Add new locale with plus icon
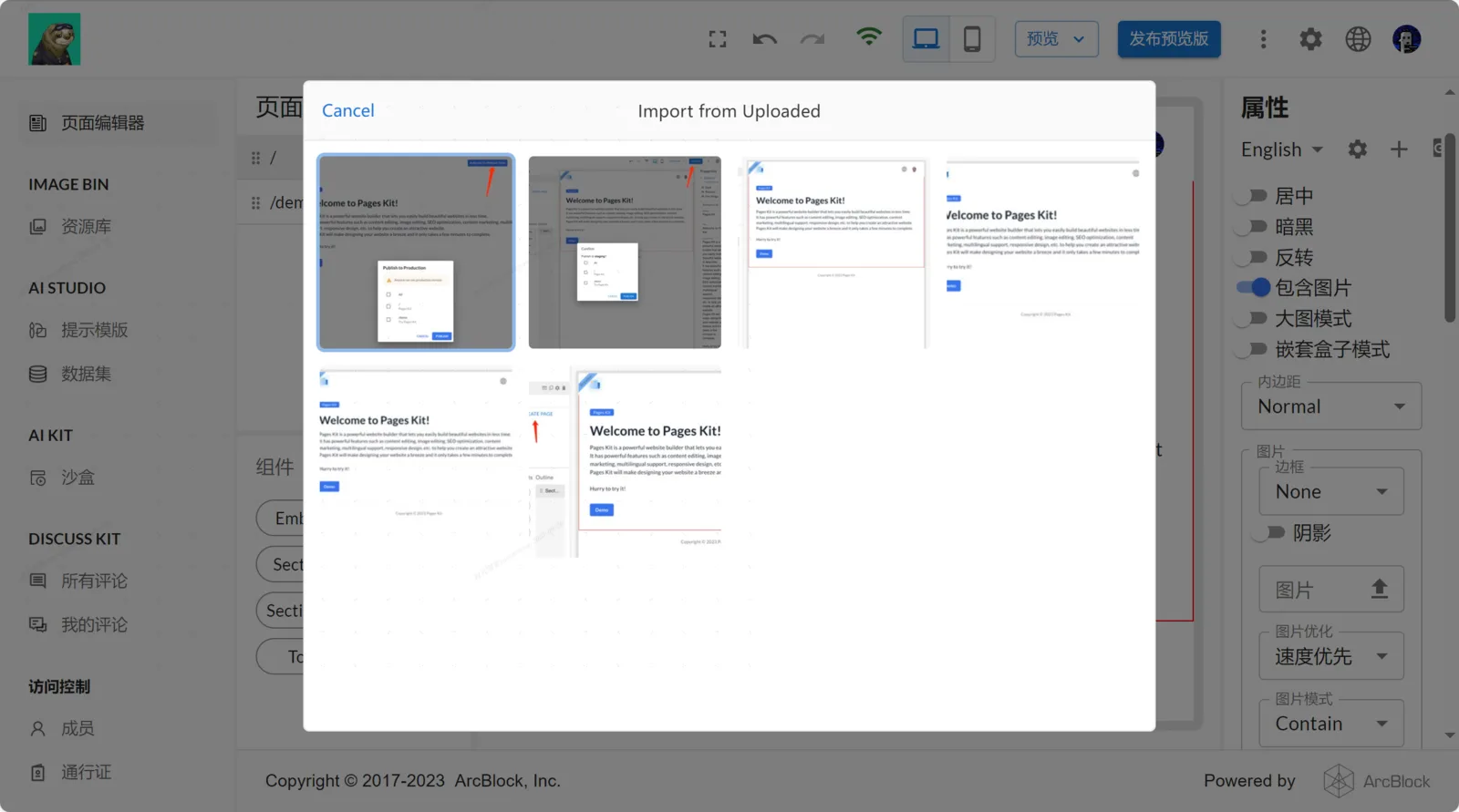Image resolution: width=1459 pixels, height=812 pixels. click(x=1399, y=149)
